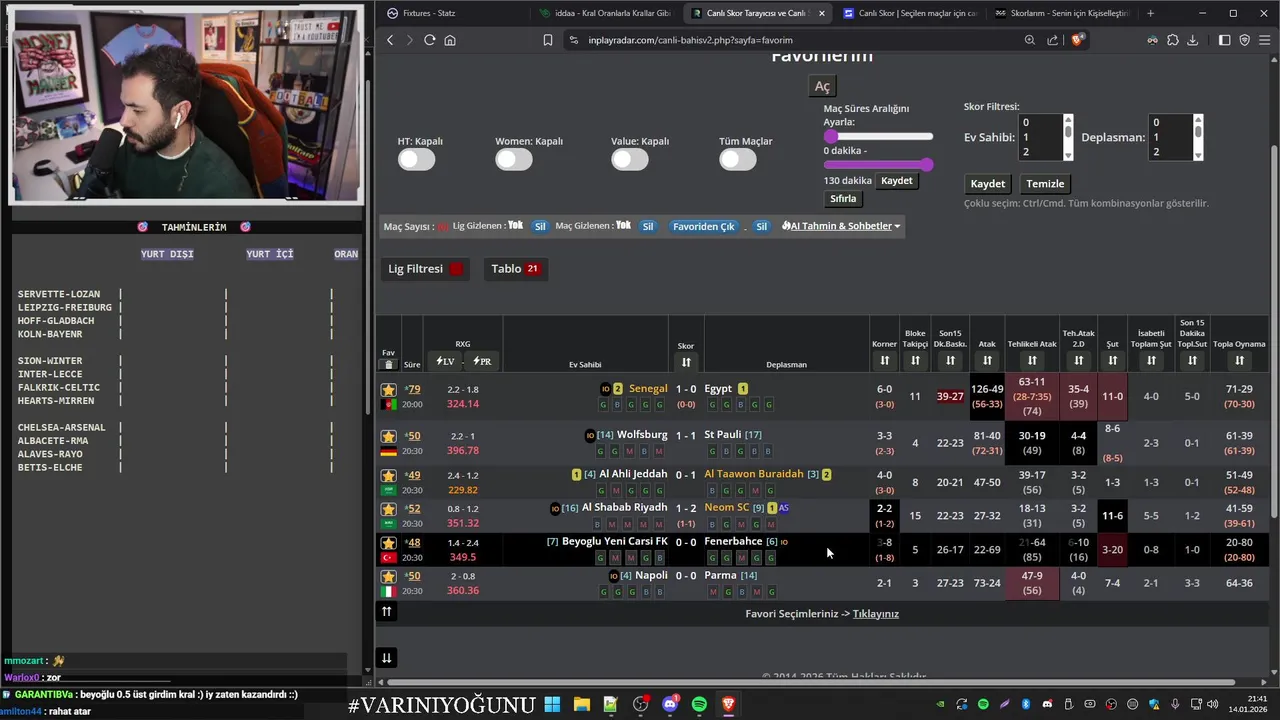
Task: Open the browser hamburger menu
Action: [1264, 40]
